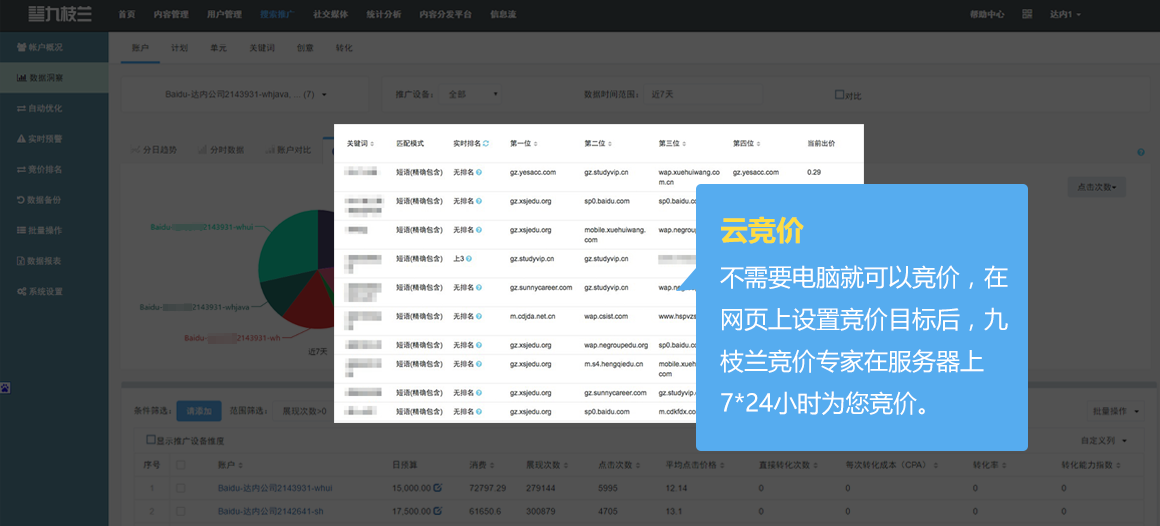Open 推广设备 全部 dropdown
The image size is (1160, 526).
(x=470, y=95)
